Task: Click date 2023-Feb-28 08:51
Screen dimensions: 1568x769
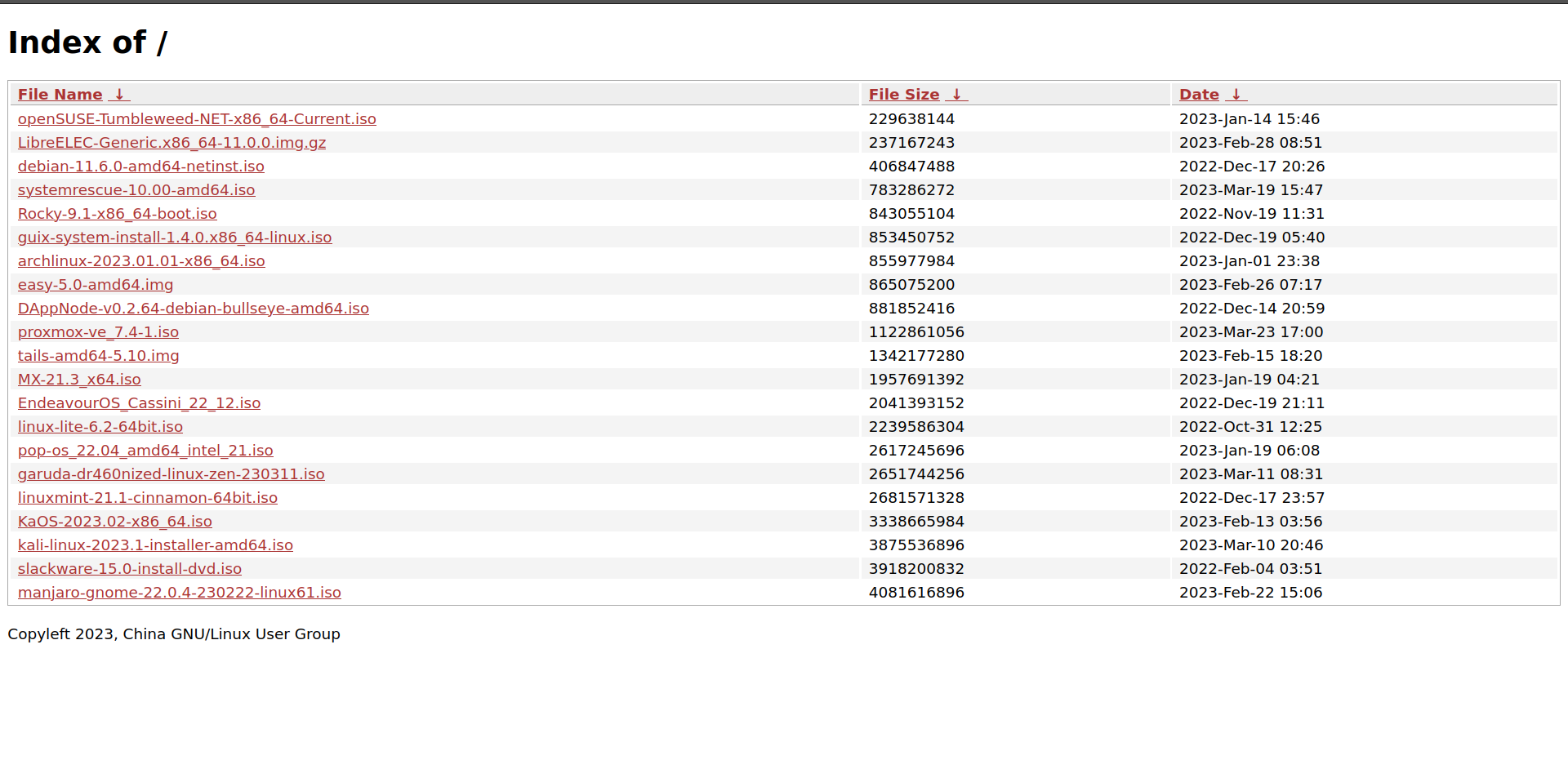Action: click(x=1250, y=143)
